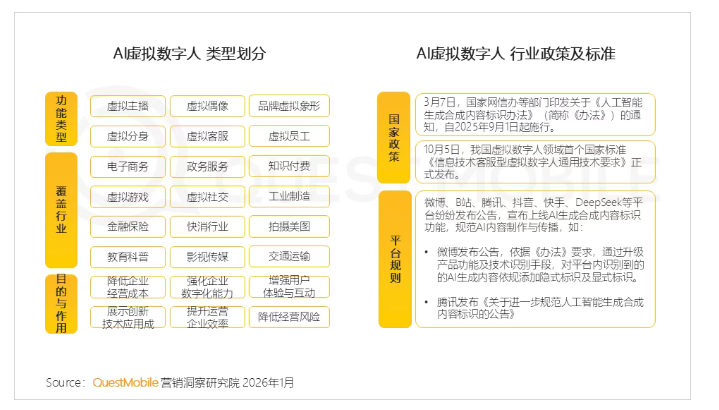Select the 降低经营风险 box

[x=288, y=317]
